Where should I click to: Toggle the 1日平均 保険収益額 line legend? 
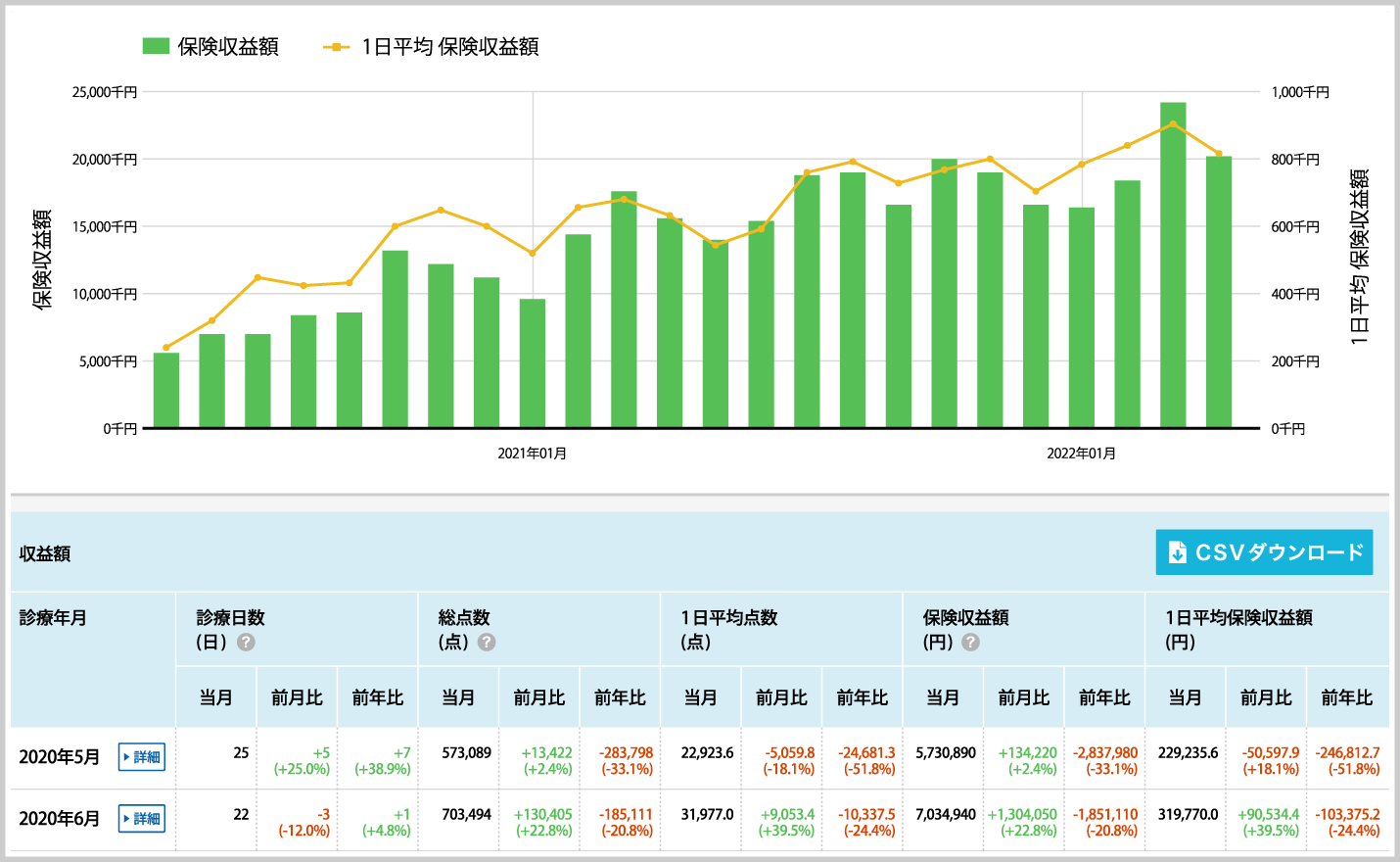click(x=336, y=46)
